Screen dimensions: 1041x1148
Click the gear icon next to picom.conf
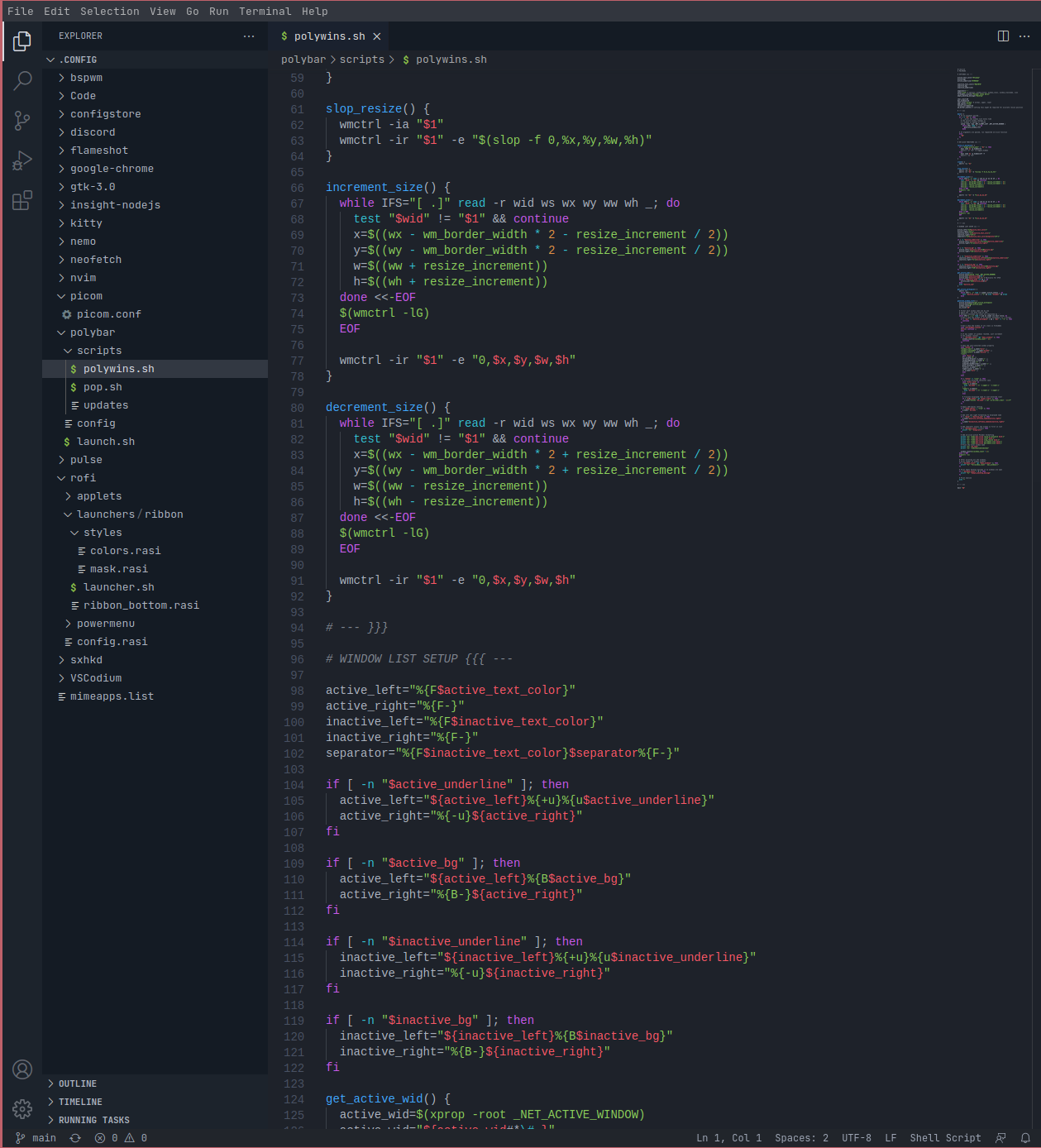click(x=66, y=314)
